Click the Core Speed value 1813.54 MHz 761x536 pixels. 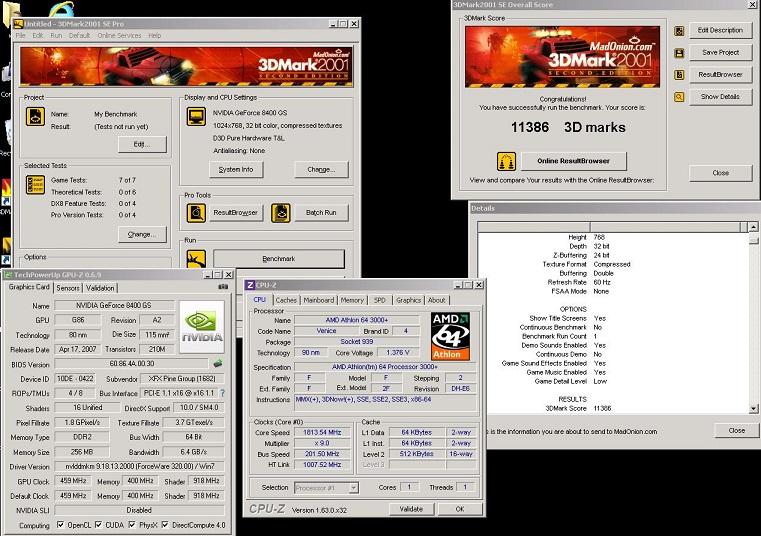pyautogui.click(x=322, y=432)
